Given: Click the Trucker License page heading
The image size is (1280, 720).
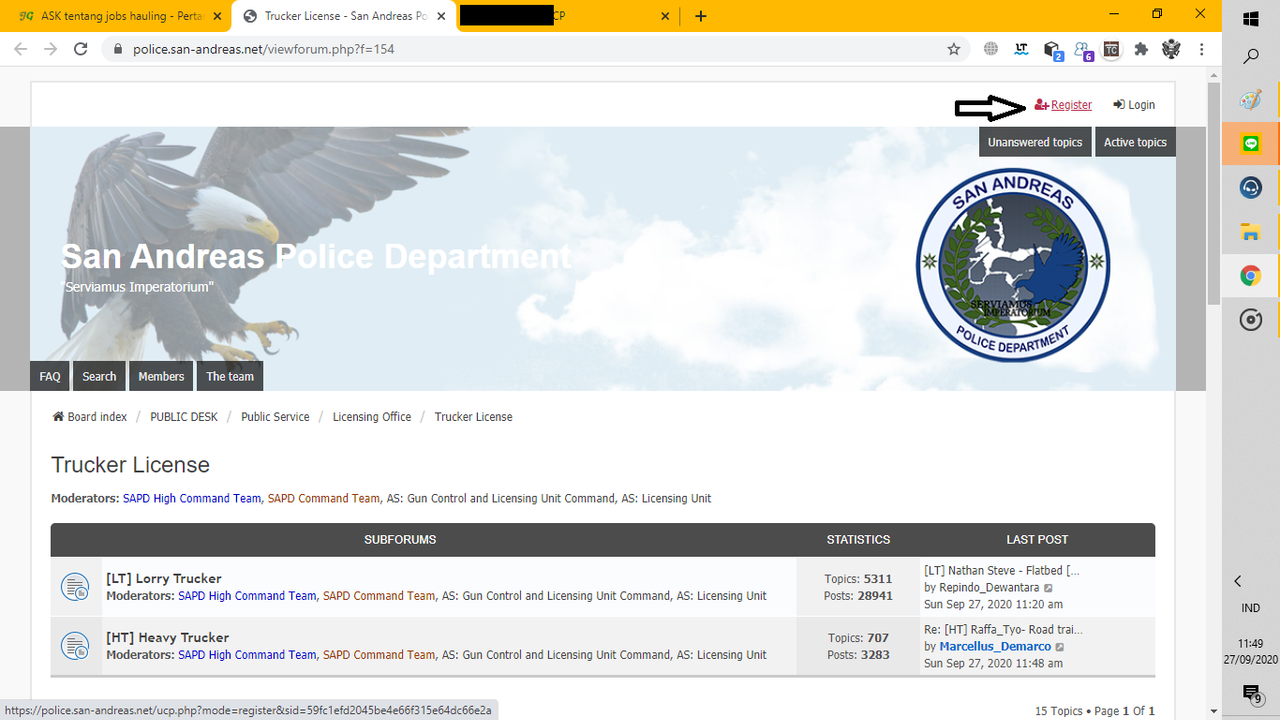Looking at the screenshot, I should (x=131, y=465).
